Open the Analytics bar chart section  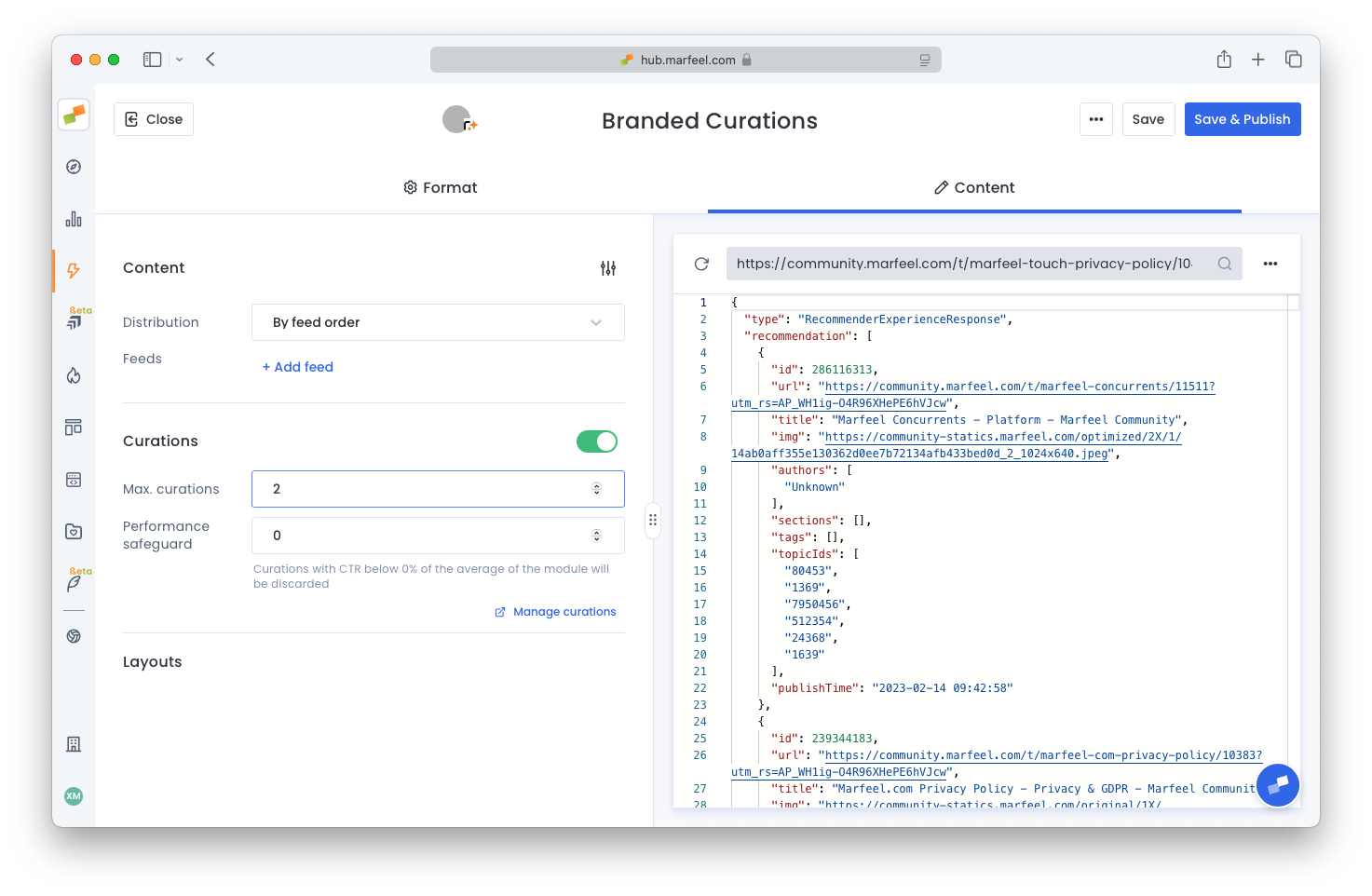point(74,219)
